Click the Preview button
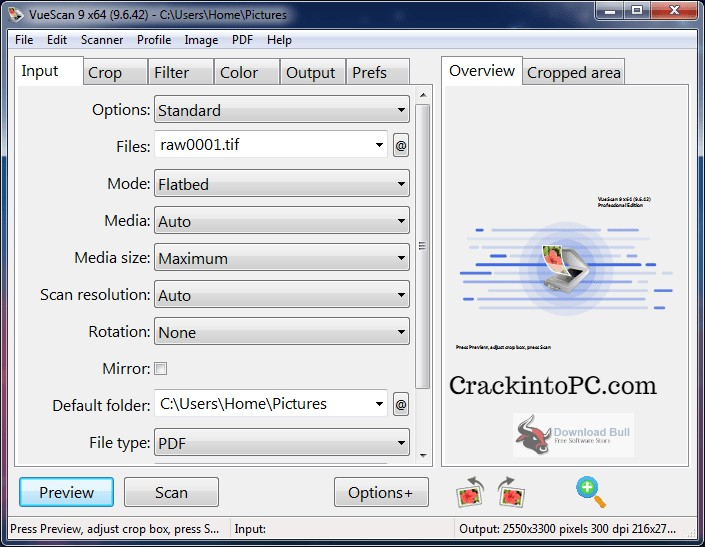705x547 pixels. 67,492
